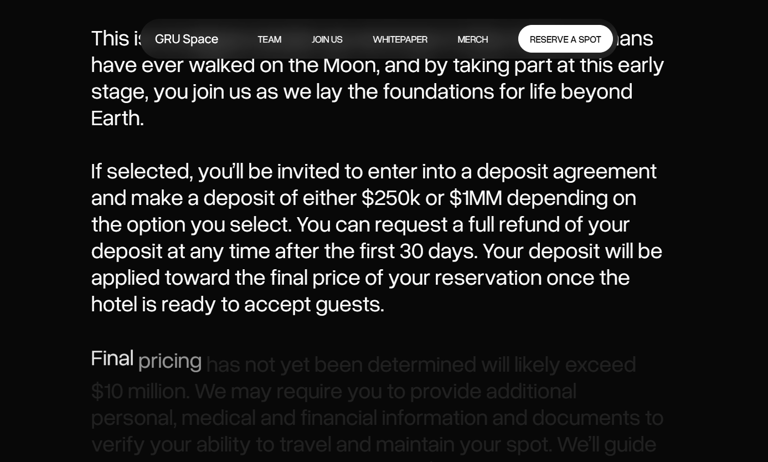Click the GRU Space logo link
The width and height of the screenshot is (768, 462).
coord(186,39)
